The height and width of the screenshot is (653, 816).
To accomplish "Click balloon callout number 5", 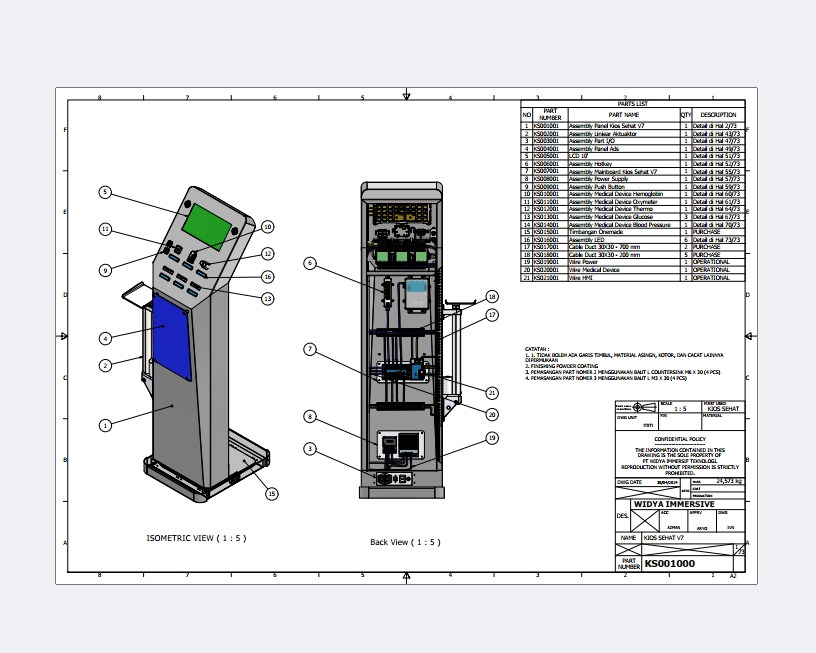I will 105,192.
